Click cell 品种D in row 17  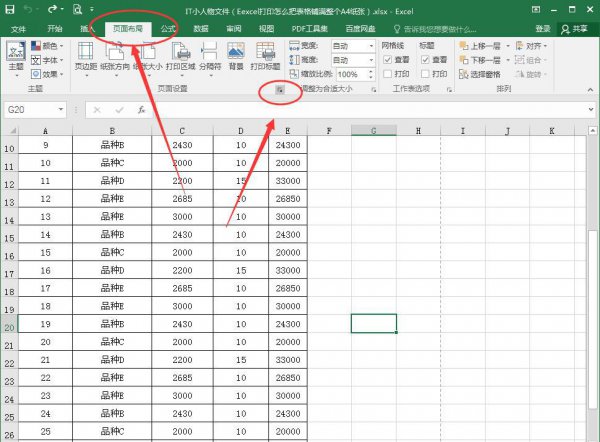tap(112, 271)
